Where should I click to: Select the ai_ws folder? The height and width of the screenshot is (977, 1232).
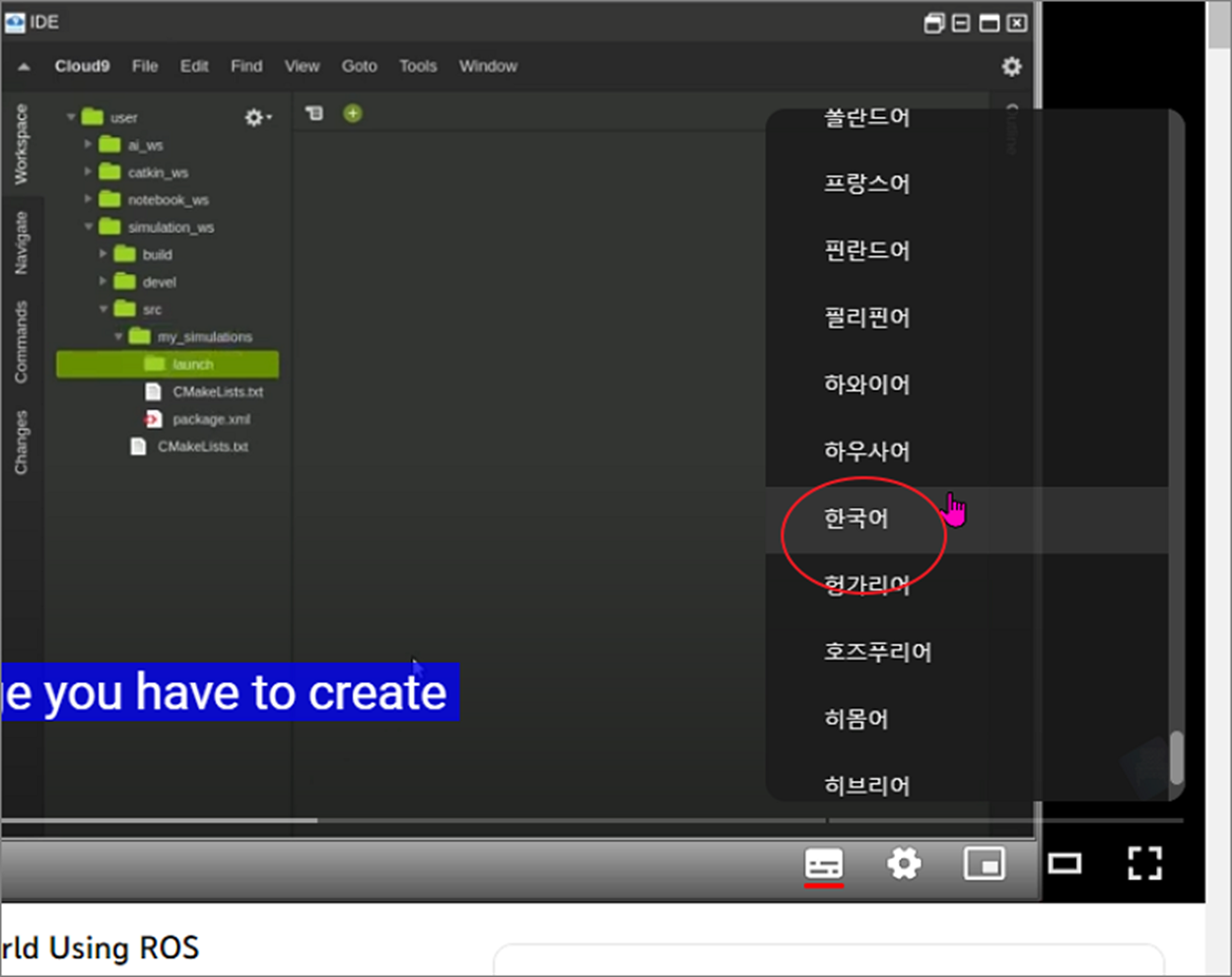(x=145, y=145)
